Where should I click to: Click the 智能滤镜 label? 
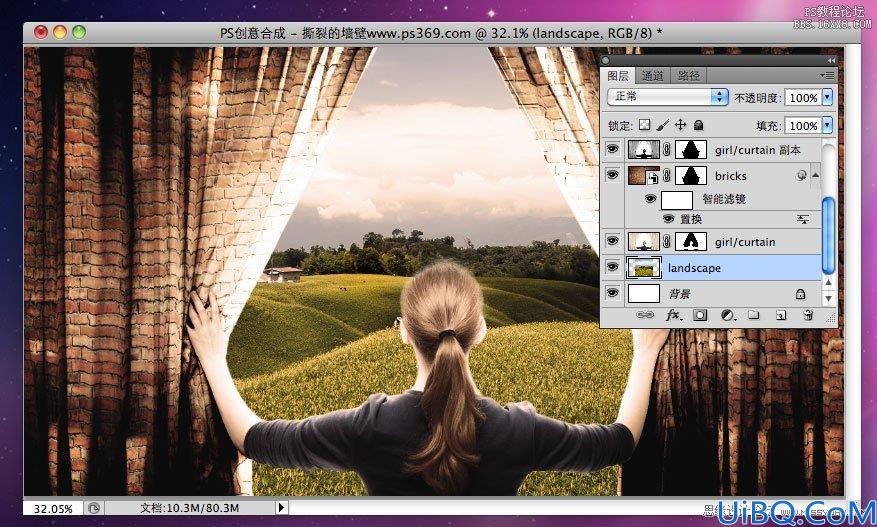point(724,199)
